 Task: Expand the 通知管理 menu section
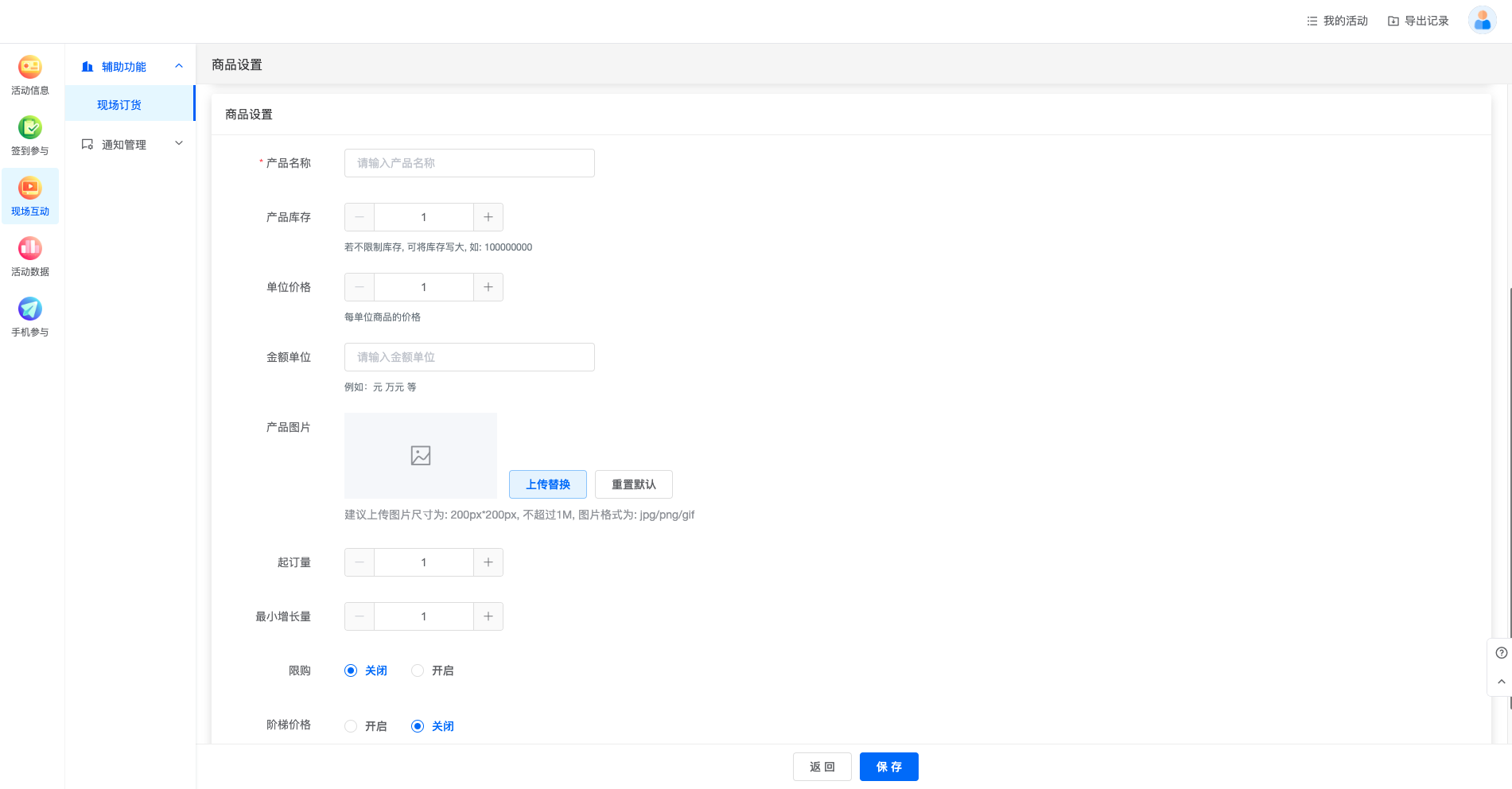pyautogui.click(x=179, y=144)
